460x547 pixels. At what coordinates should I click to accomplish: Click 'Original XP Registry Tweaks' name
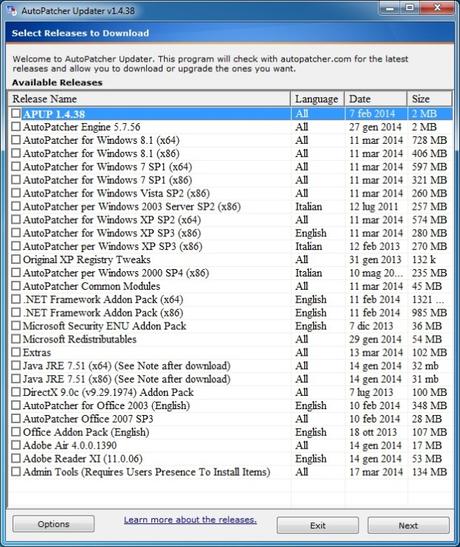[87, 260]
